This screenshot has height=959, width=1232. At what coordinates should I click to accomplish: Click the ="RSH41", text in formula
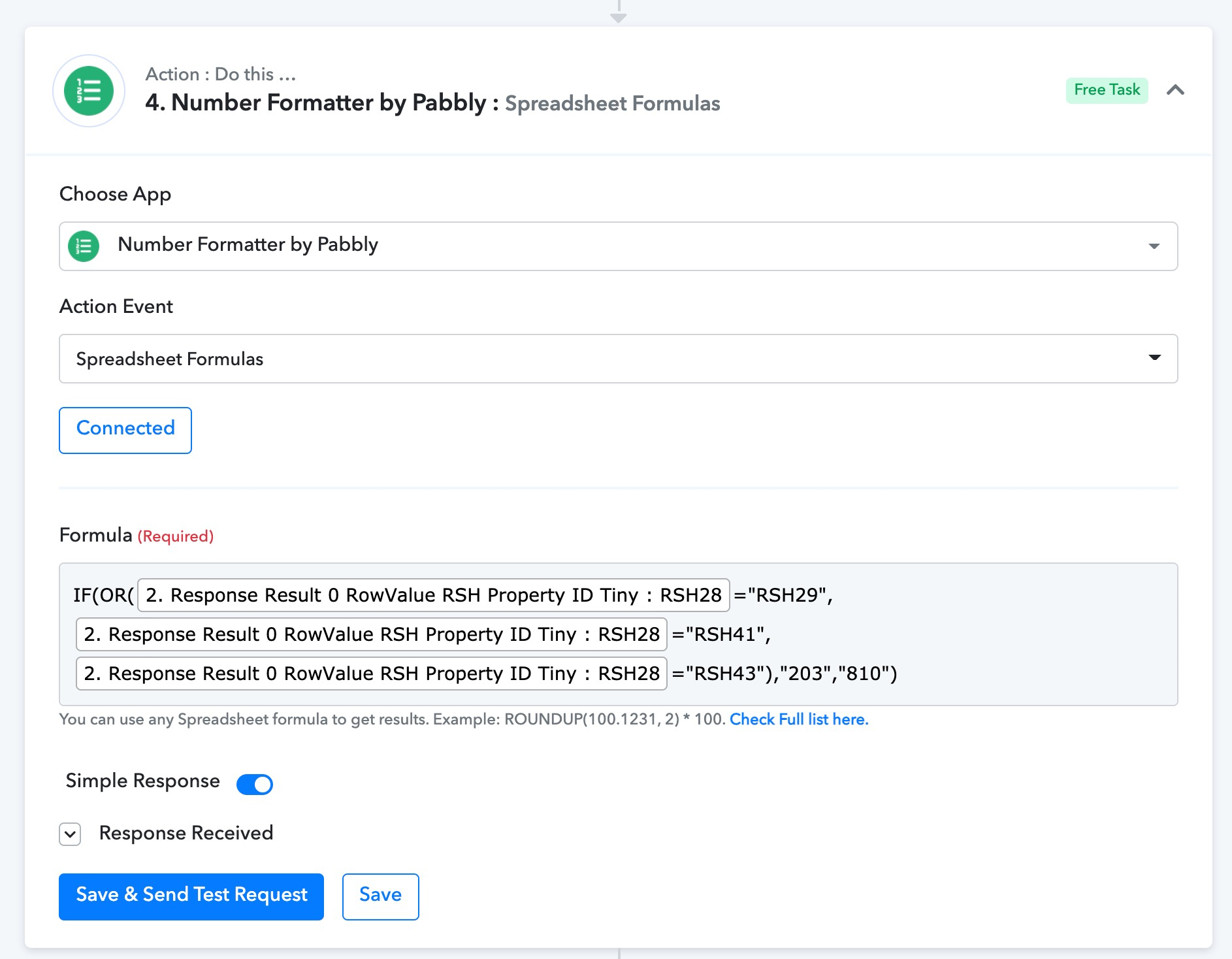click(722, 634)
